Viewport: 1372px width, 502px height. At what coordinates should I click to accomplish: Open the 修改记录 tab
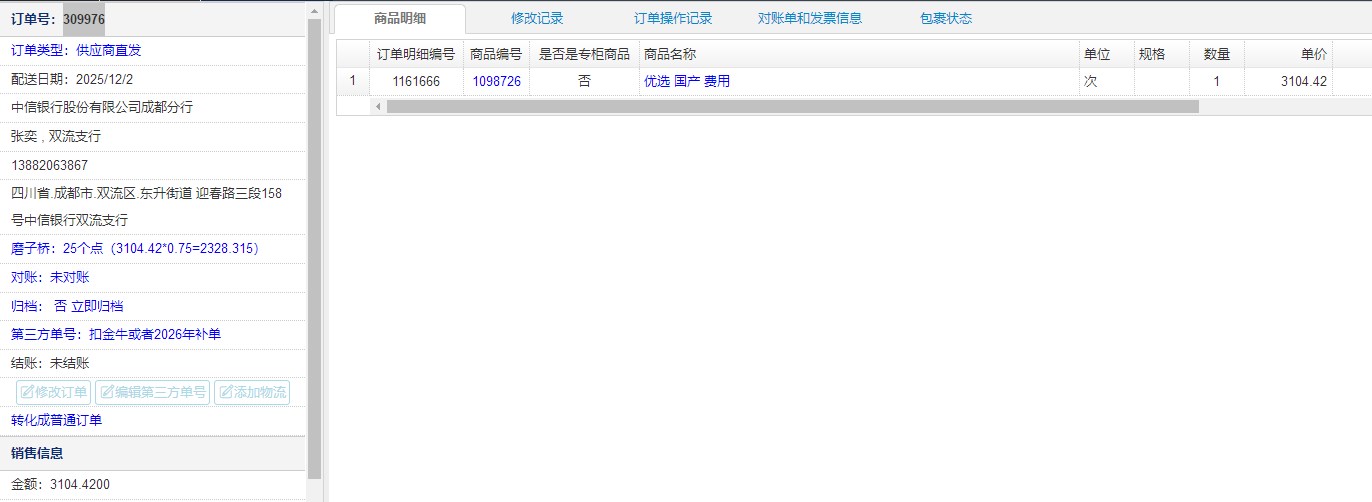[x=537, y=18]
